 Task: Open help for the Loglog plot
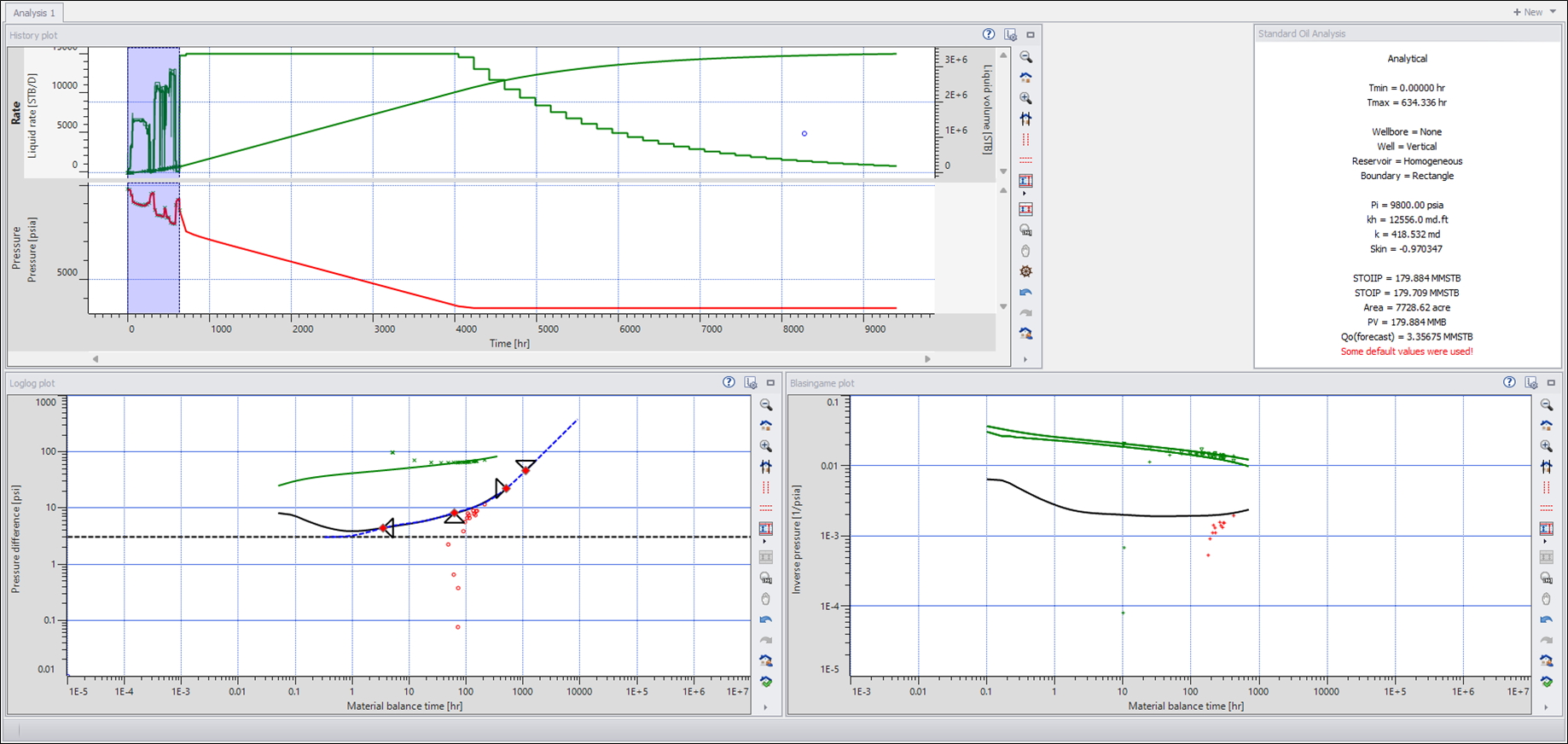tap(729, 382)
